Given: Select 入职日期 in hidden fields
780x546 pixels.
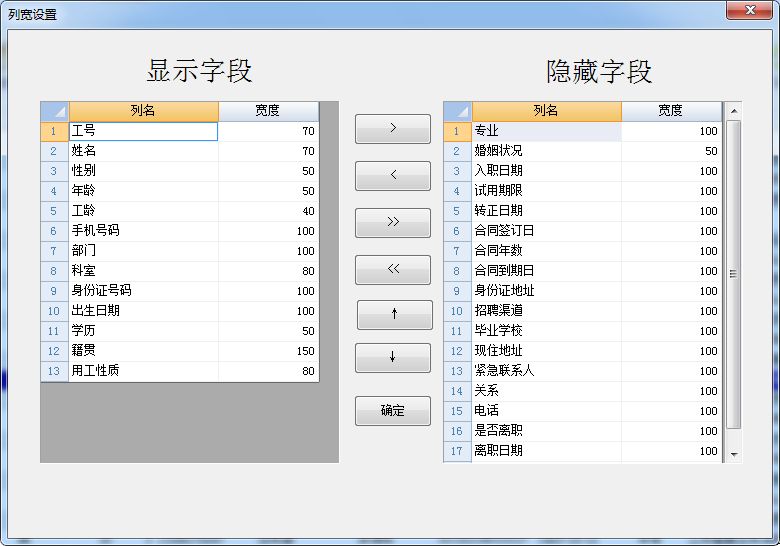Looking at the screenshot, I should pyautogui.click(x=546, y=171).
